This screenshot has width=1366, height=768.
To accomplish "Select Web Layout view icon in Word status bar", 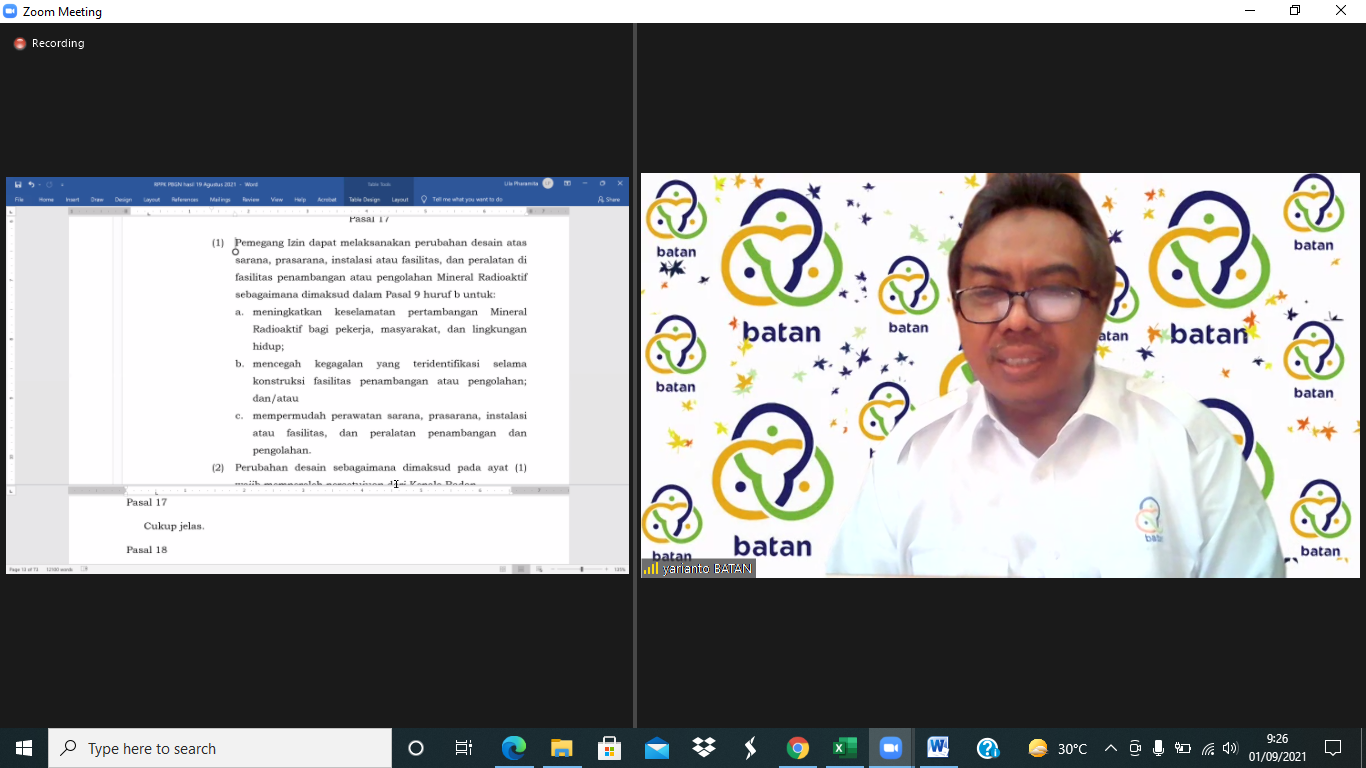I will pyautogui.click(x=539, y=569).
